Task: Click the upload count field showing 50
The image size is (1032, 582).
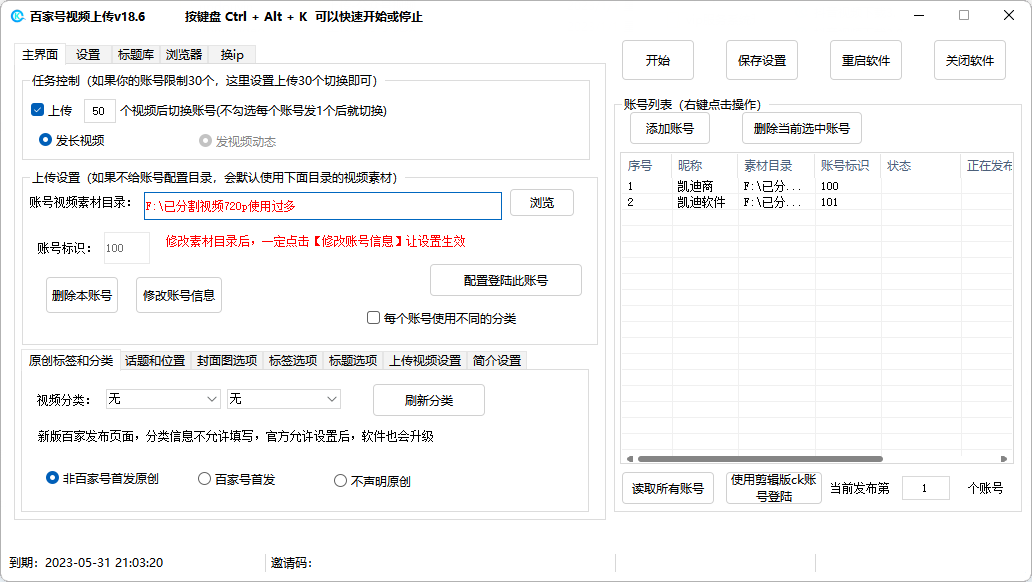Action: [x=99, y=111]
